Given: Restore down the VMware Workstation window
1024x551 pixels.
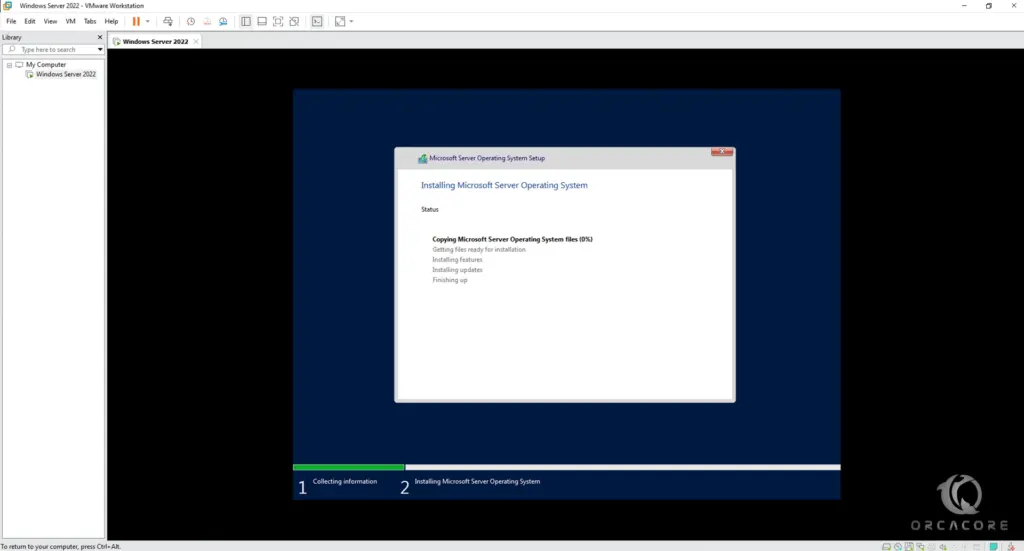Looking at the screenshot, I should pos(989,5).
